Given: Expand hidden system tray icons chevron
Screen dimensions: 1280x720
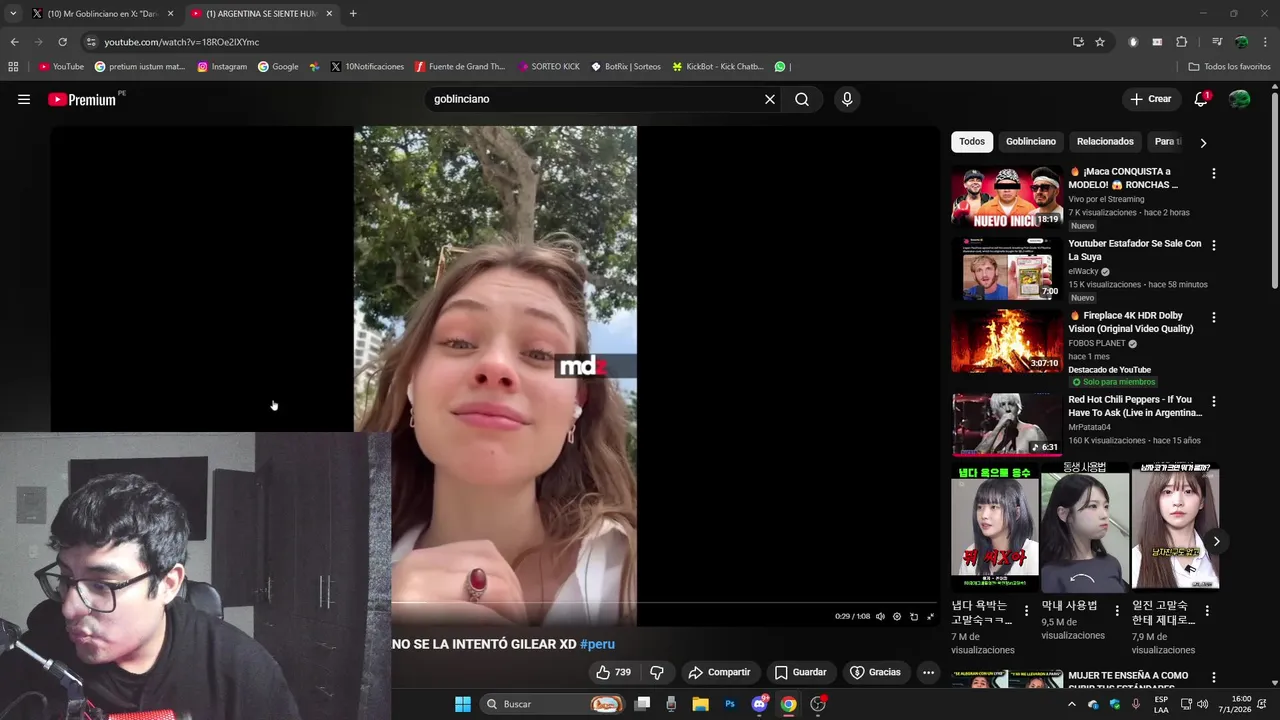Looking at the screenshot, I should [x=1072, y=704].
